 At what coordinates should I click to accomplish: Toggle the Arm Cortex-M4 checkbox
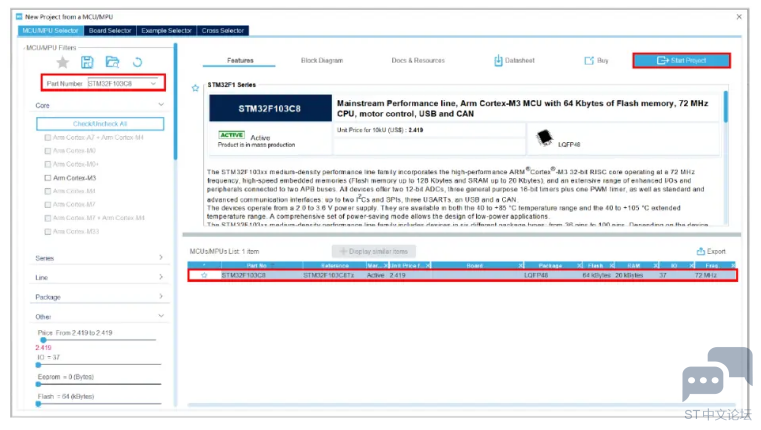coord(48,191)
